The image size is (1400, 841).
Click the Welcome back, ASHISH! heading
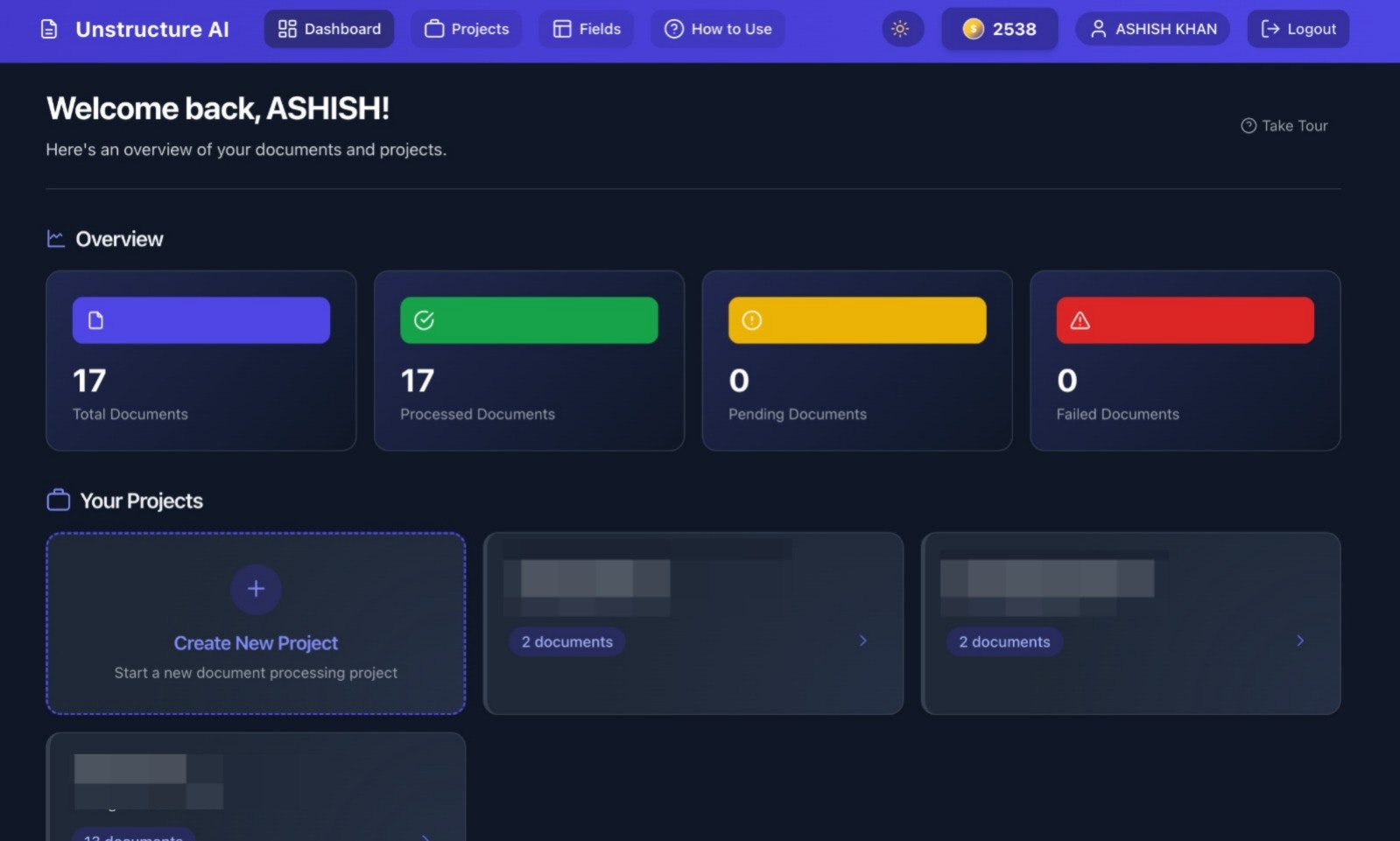pos(218,109)
